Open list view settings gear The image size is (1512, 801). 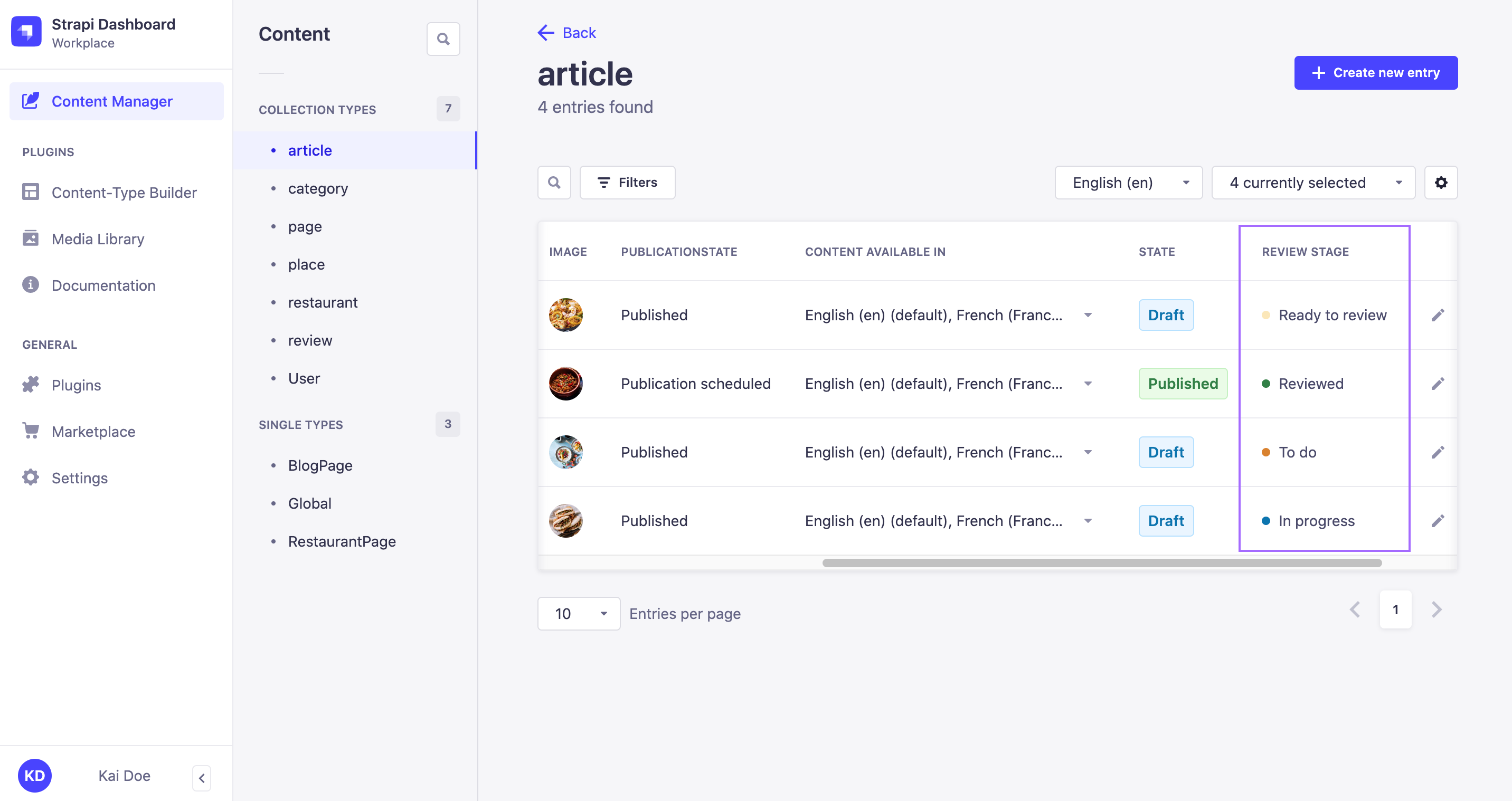pyautogui.click(x=1440, y=183)
